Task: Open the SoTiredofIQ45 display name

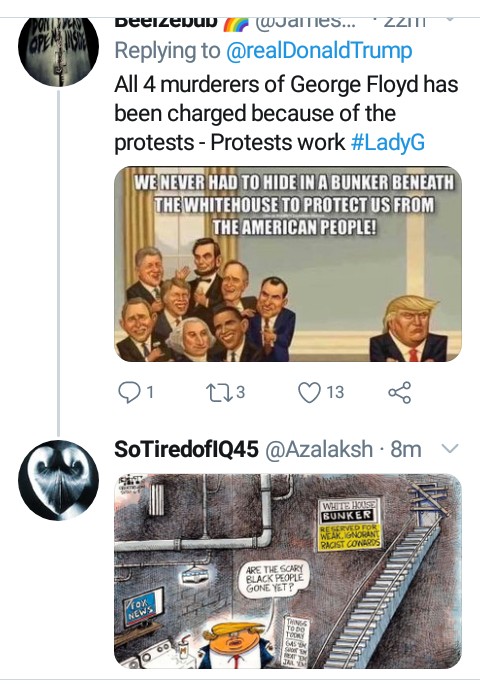Action: pos(186,449)
